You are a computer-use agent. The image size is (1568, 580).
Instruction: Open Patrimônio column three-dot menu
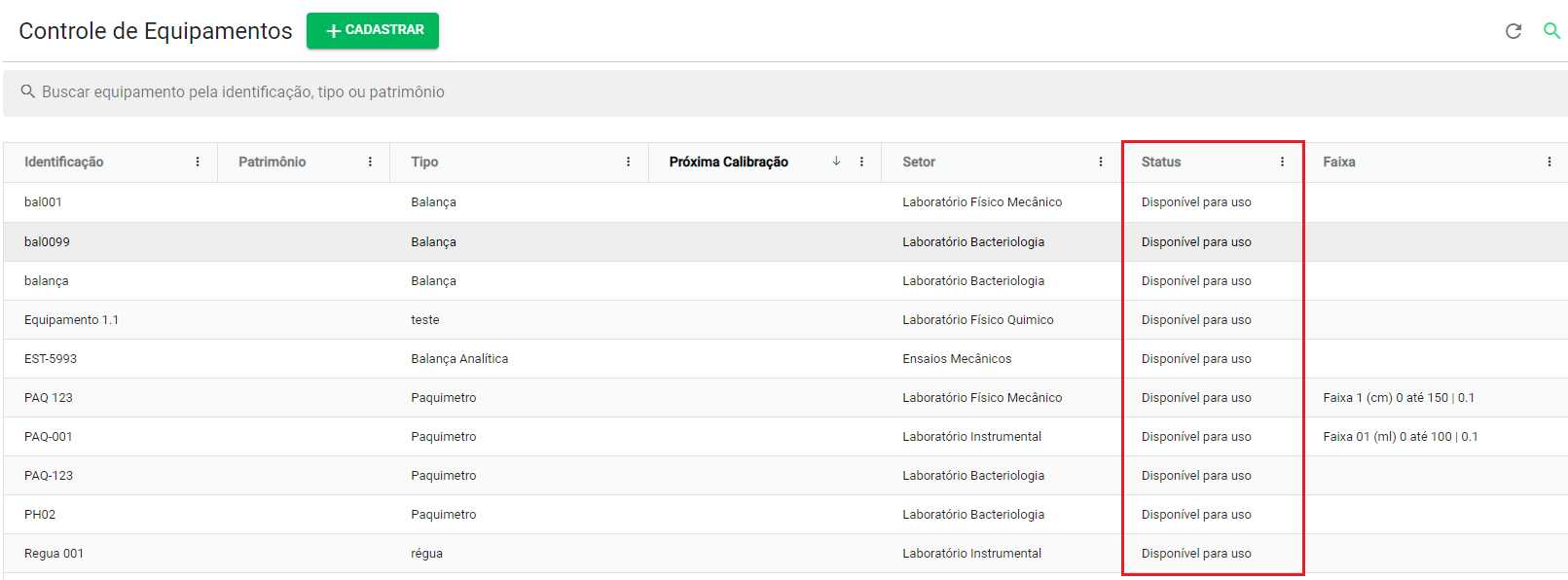[x=370, y=162]
